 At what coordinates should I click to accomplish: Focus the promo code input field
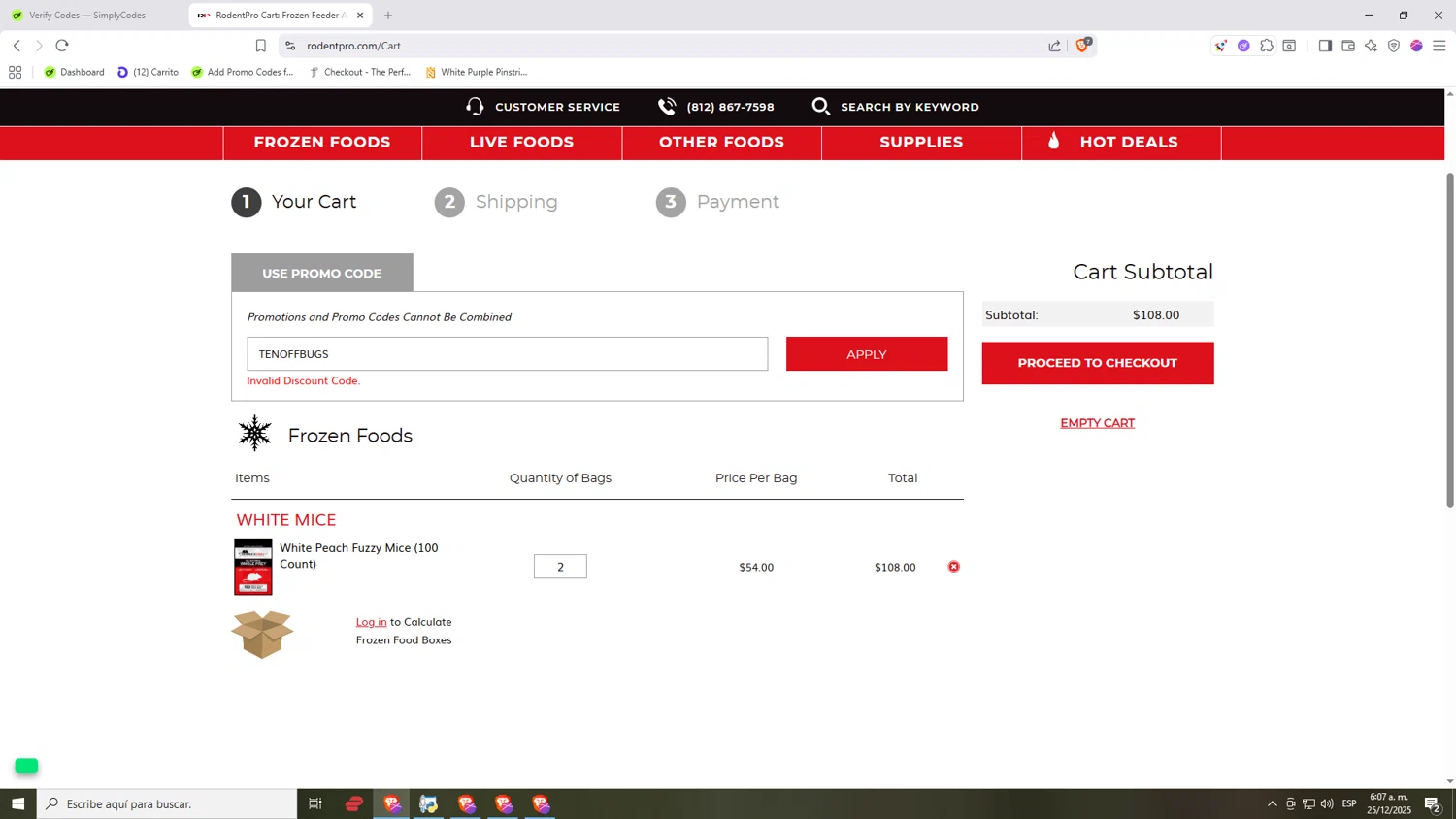tap(508, 354)
